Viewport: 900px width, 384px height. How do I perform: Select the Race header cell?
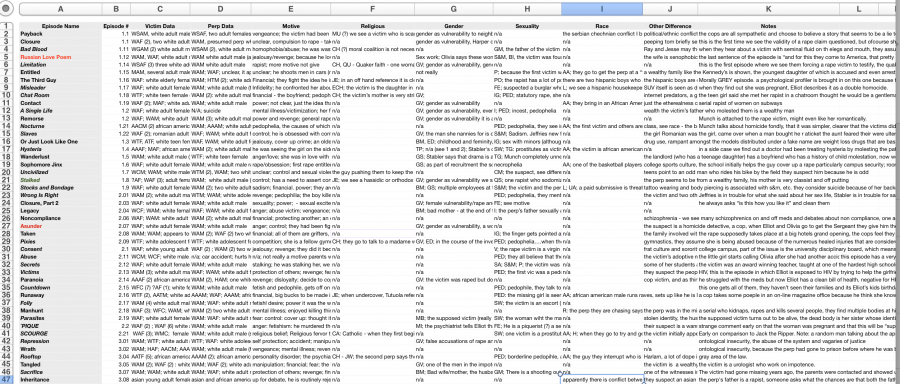tap(602, 26)
